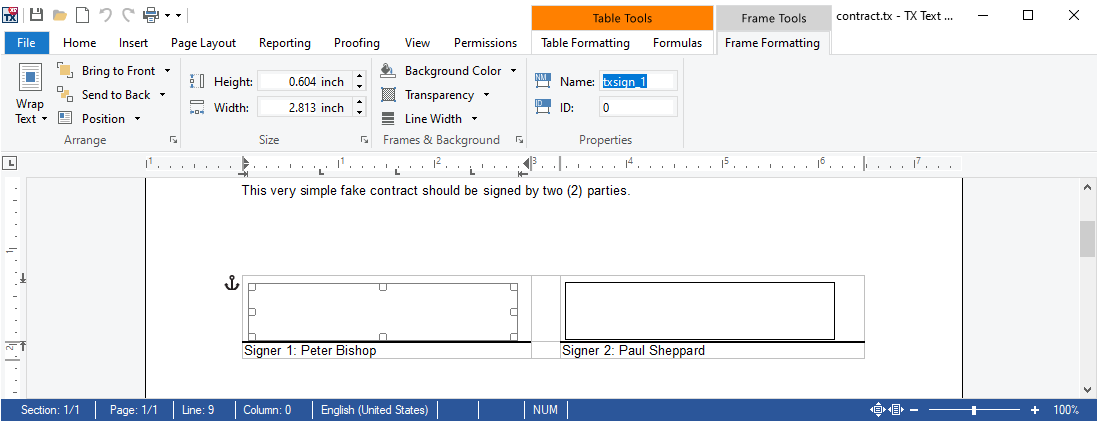Edit the Name field containing txsign_1
Image resolution: width=1098 pixels, height=422 pixels.
pos(638,82)
